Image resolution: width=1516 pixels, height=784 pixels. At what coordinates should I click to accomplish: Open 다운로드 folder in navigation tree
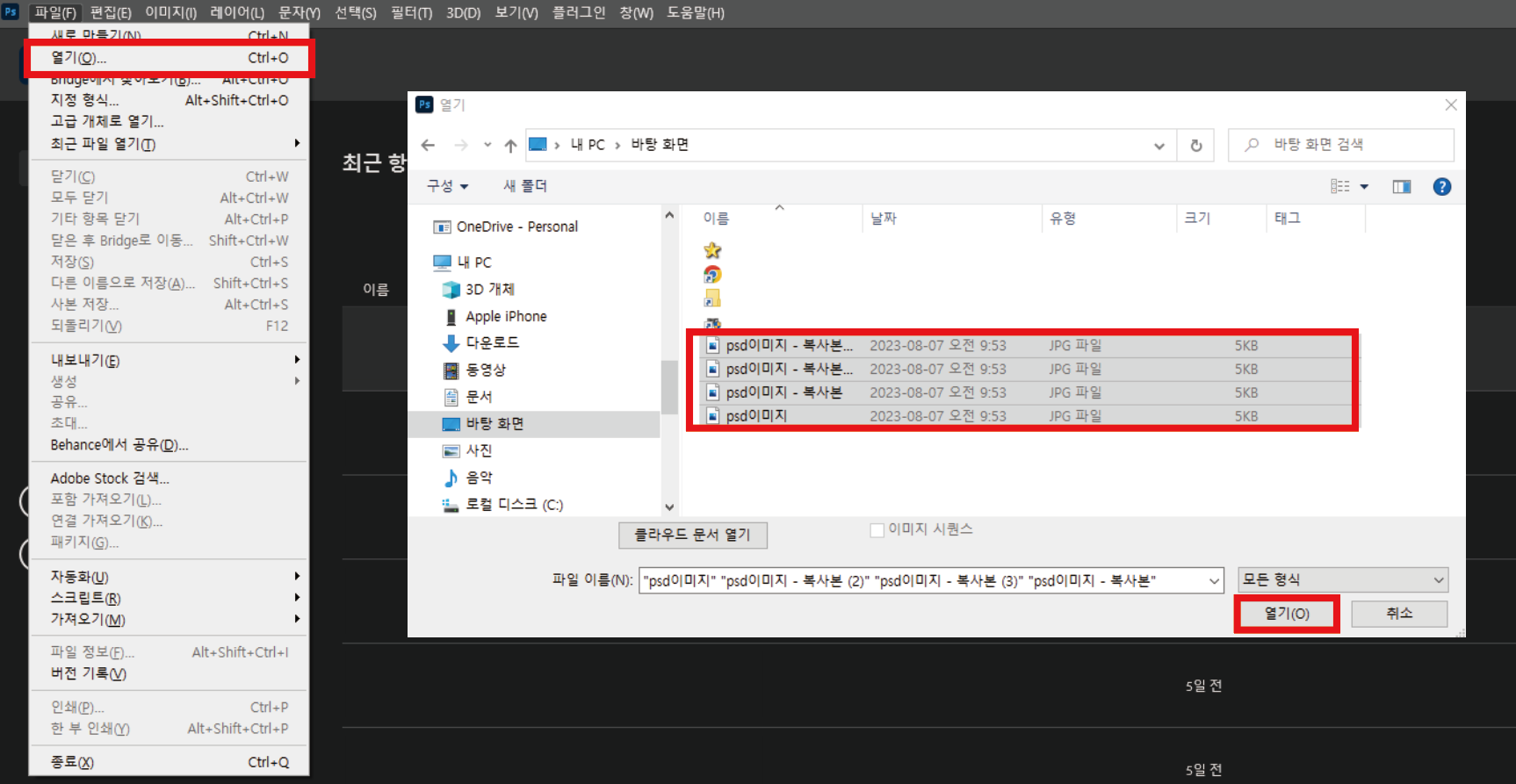pyautogui.click(x=481, y=342)
